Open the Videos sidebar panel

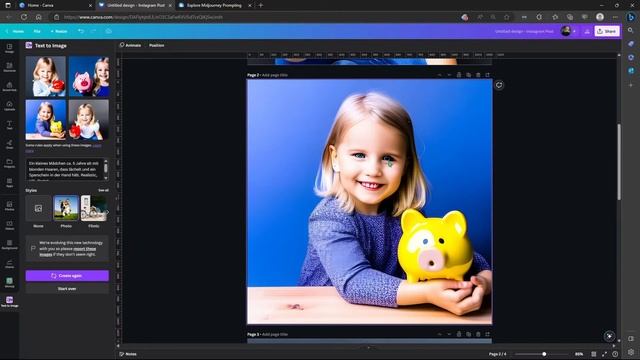tap(9, 225)
